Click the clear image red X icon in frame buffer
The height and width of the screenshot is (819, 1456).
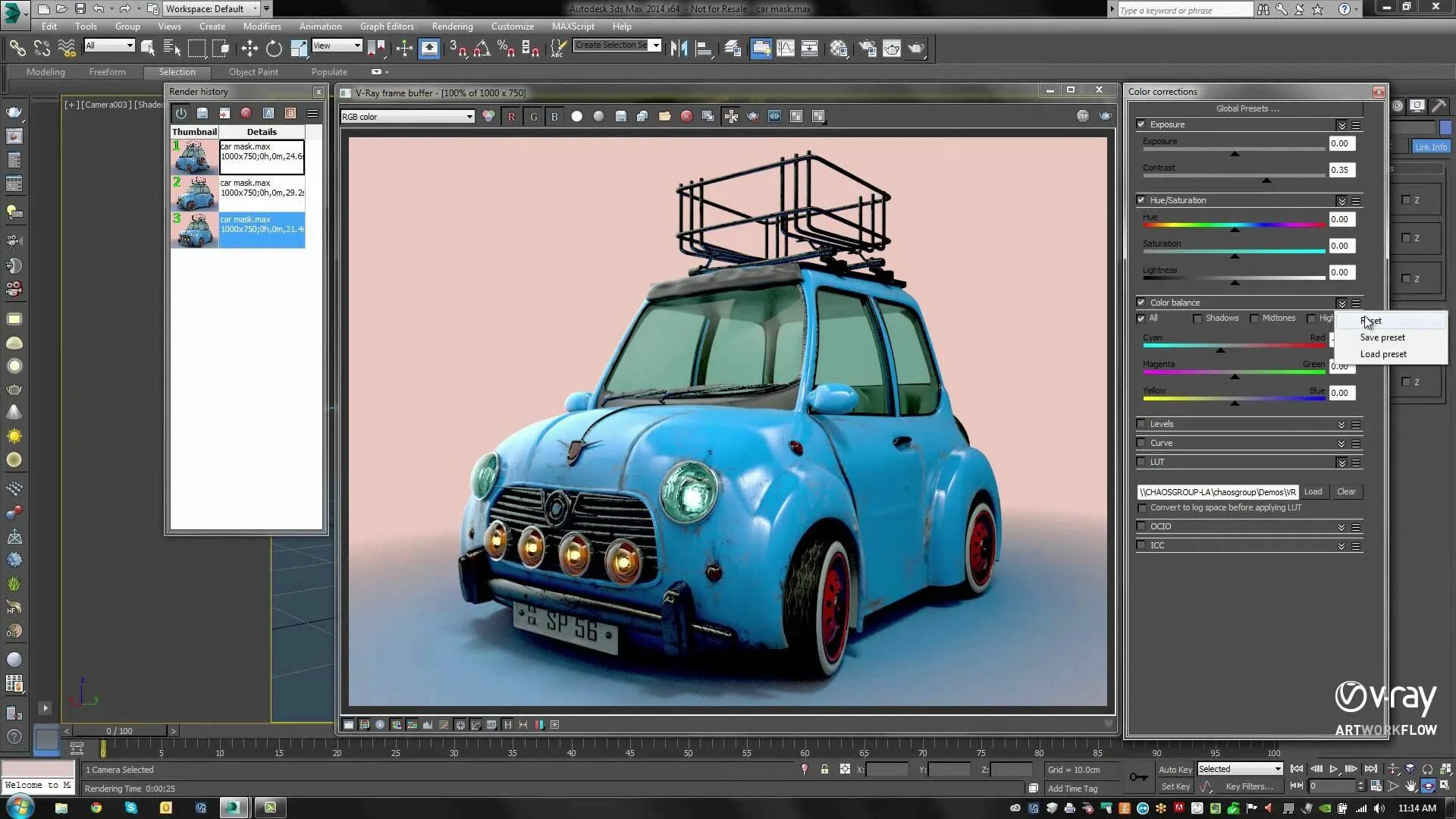click(x=686, y=117)
